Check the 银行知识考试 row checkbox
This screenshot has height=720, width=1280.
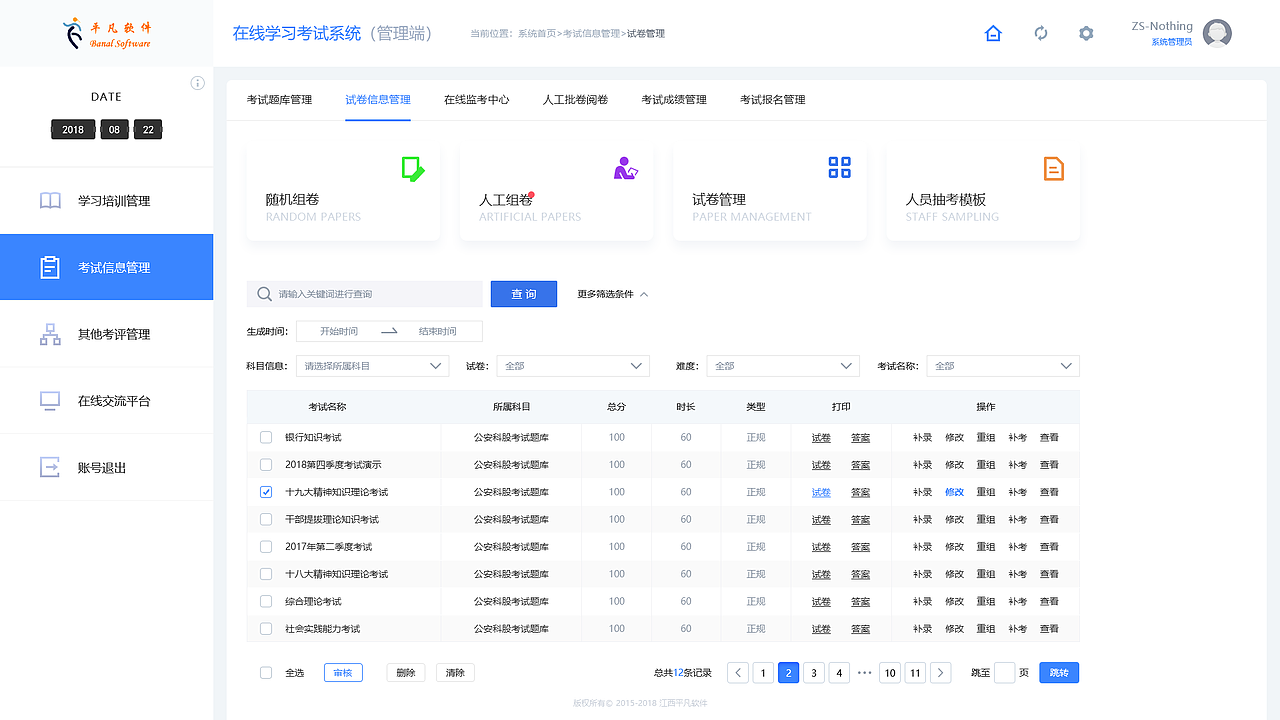coord(265,437)
